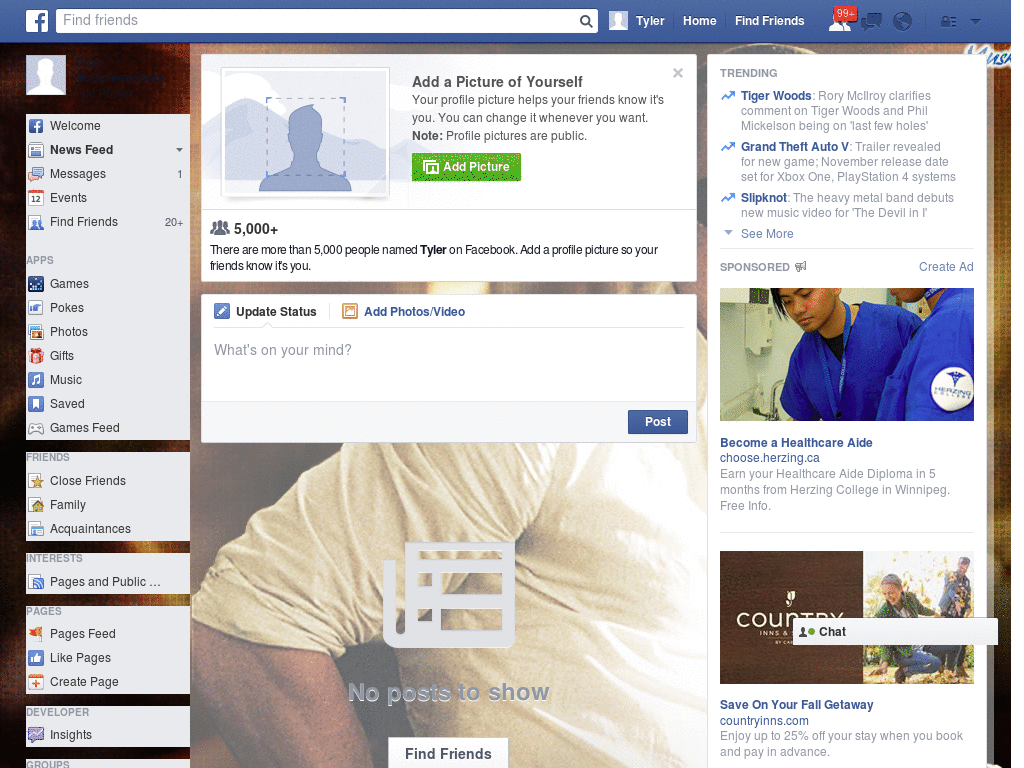The width and height of the screenshot is (1024, 768).
Task: Open Find Friends in top navigation bar
Action: 769,21
